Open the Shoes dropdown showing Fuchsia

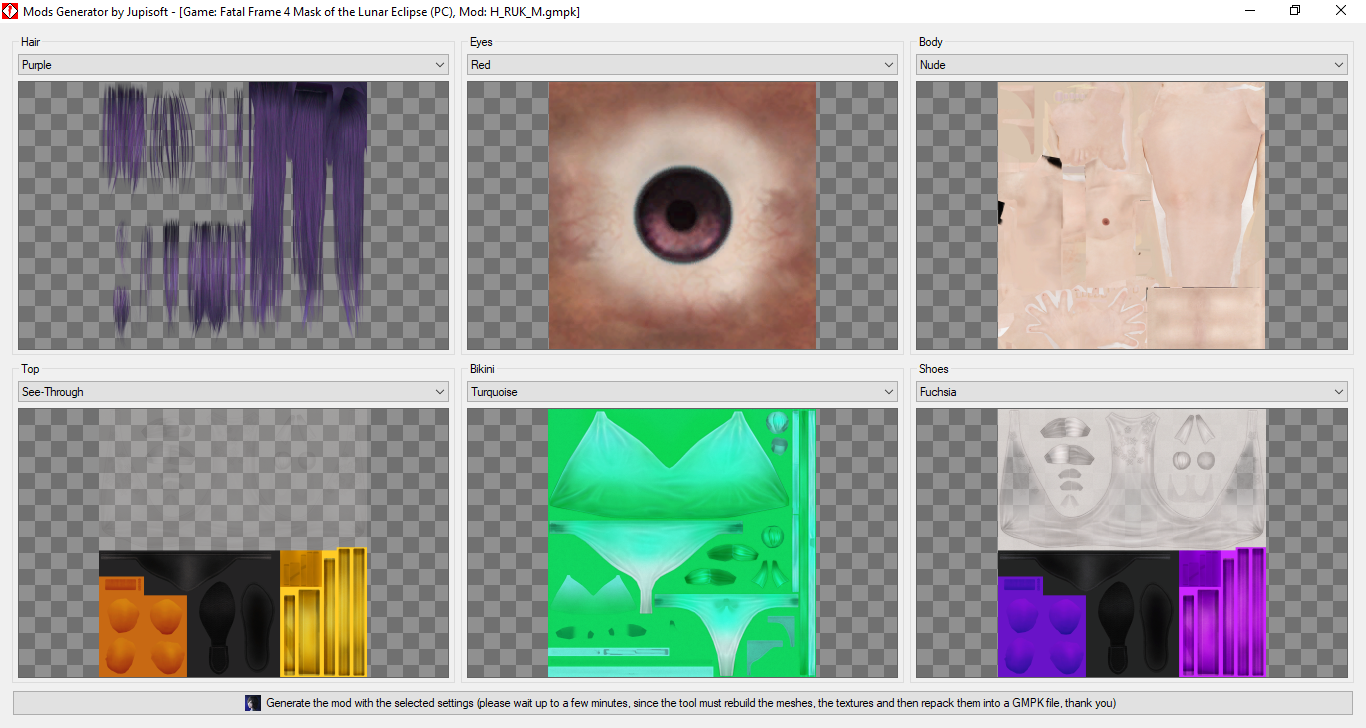tap(1131, 392)
